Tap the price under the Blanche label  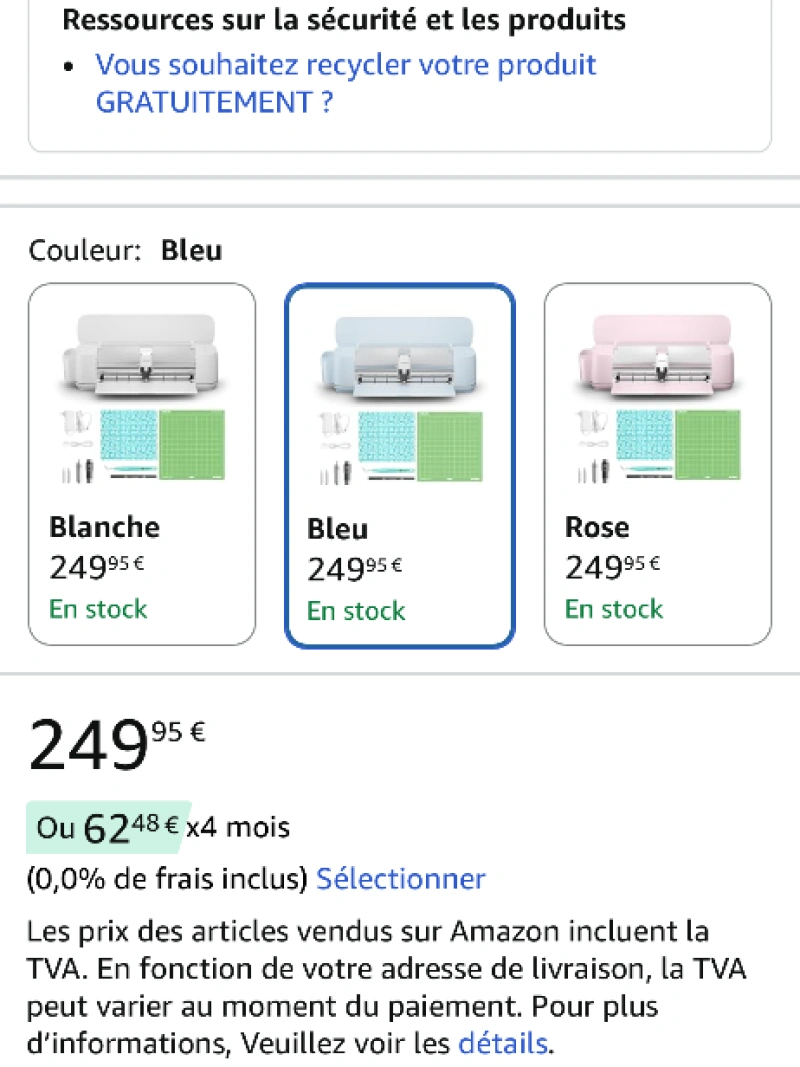(x=97, y=568)
